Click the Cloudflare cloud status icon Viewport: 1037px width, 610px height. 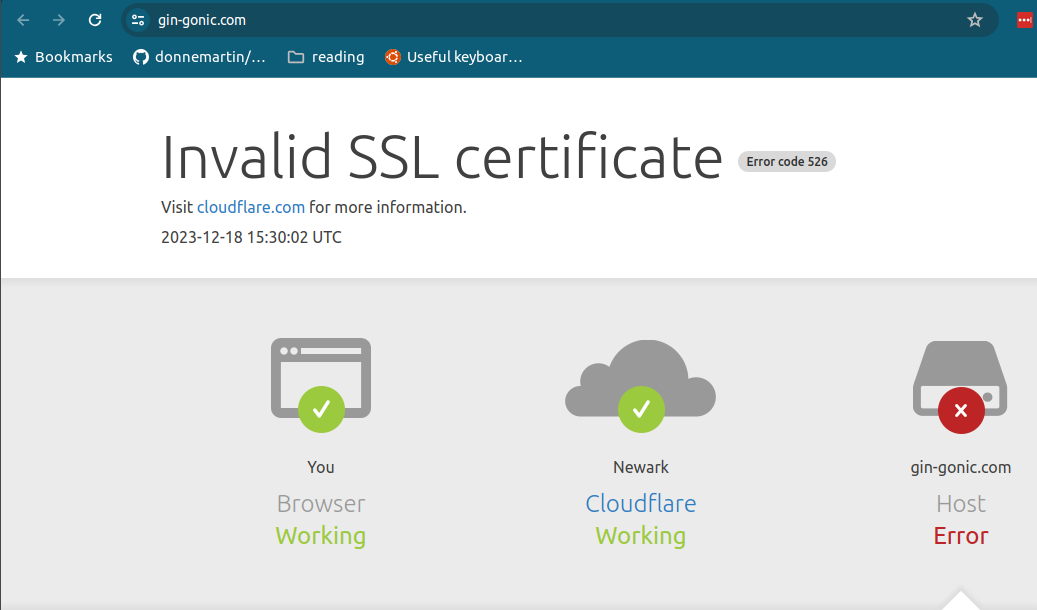(x=640, y=386)
